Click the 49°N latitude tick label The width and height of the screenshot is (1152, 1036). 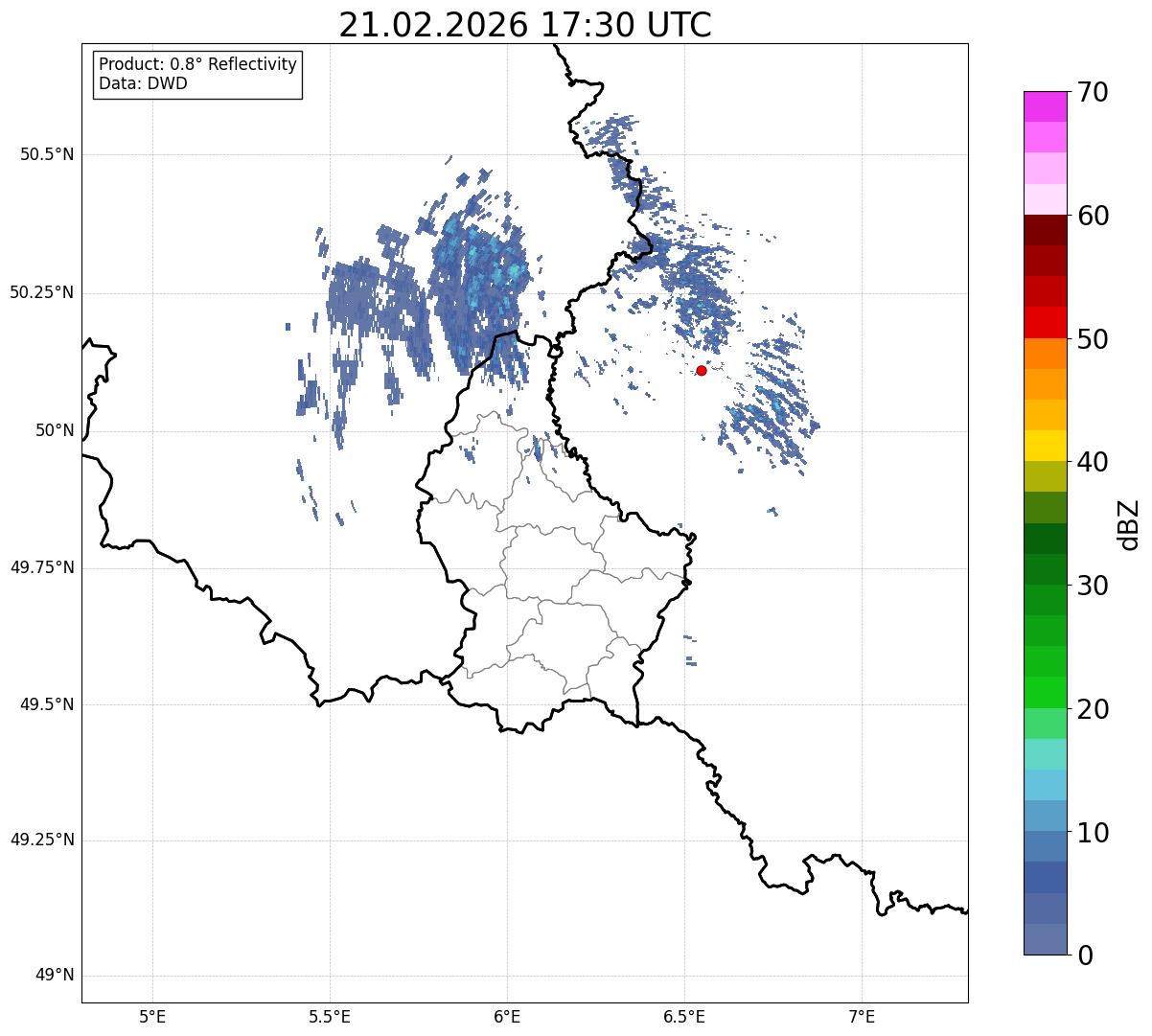[55, 976]
